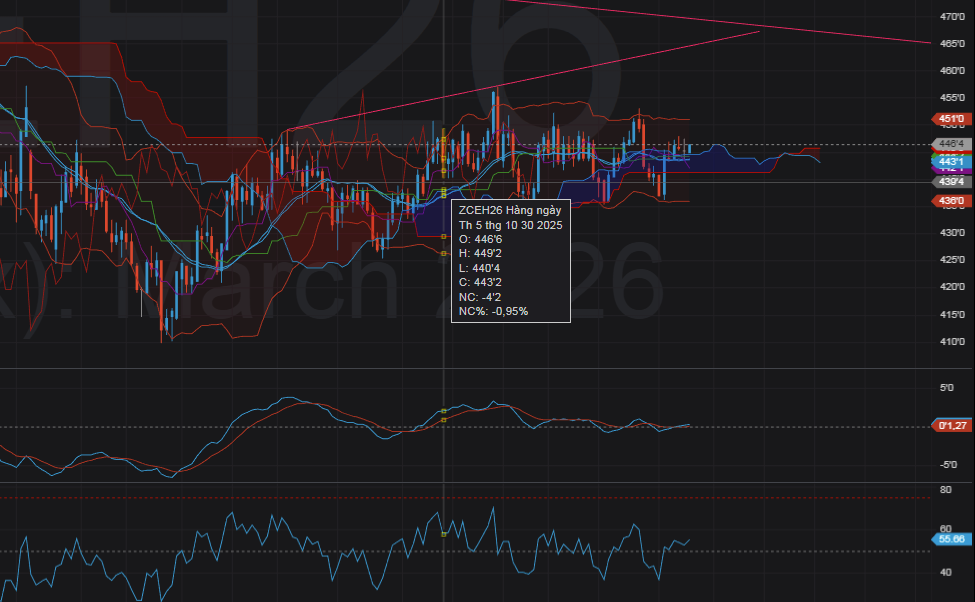Click the red 436'0 price label
Screen dimensions: 975x602
951,201
